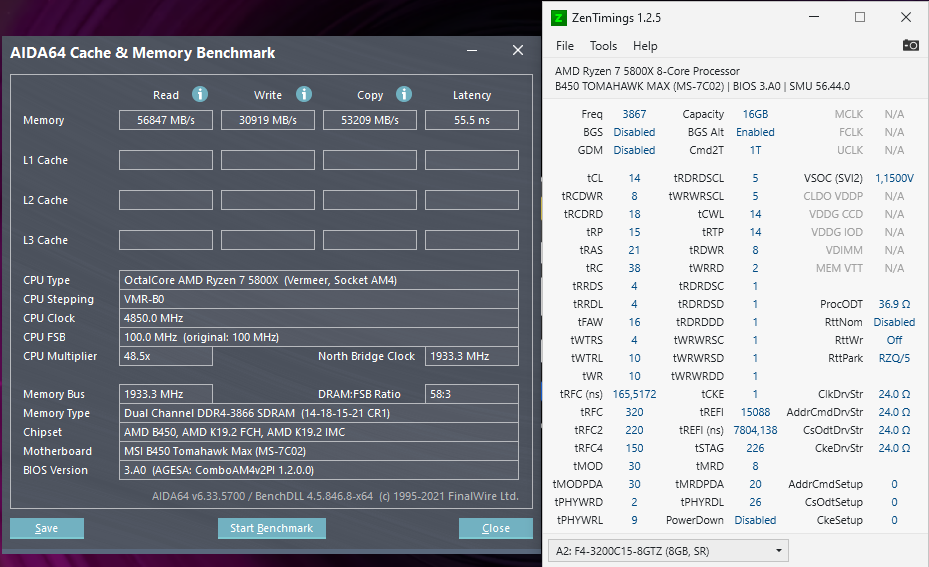Take a ZenTimings screenshot with the camera icon

pyautogui.click(x=910, y=45)
